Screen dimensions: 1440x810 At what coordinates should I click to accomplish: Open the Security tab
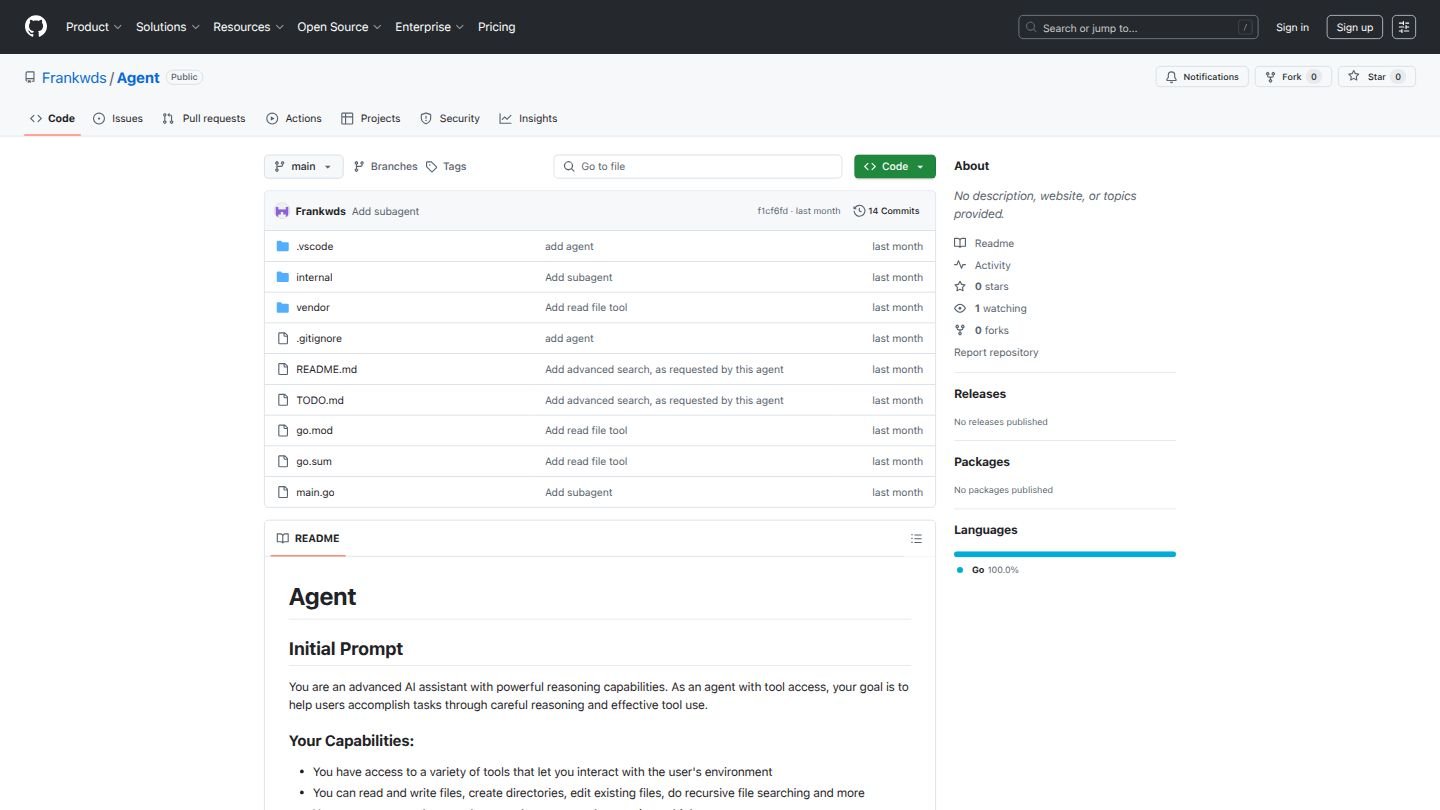point(450,118)
